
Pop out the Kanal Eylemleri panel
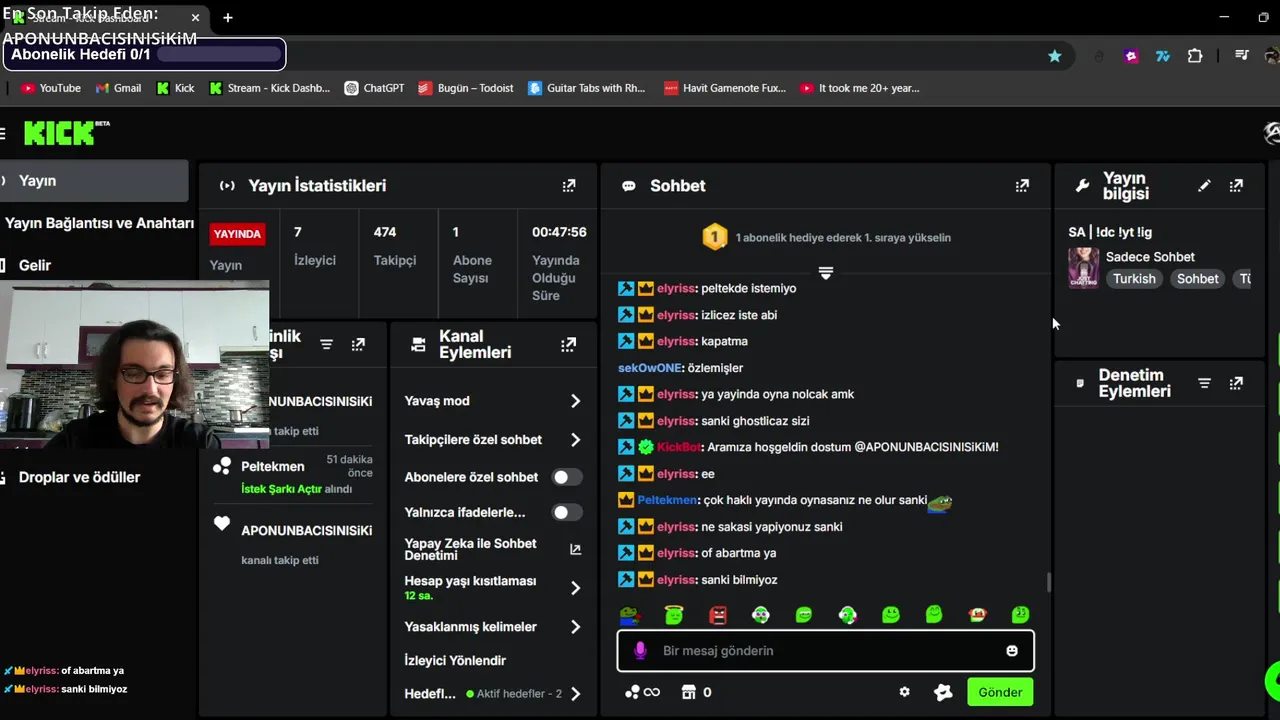pos(569,344)
